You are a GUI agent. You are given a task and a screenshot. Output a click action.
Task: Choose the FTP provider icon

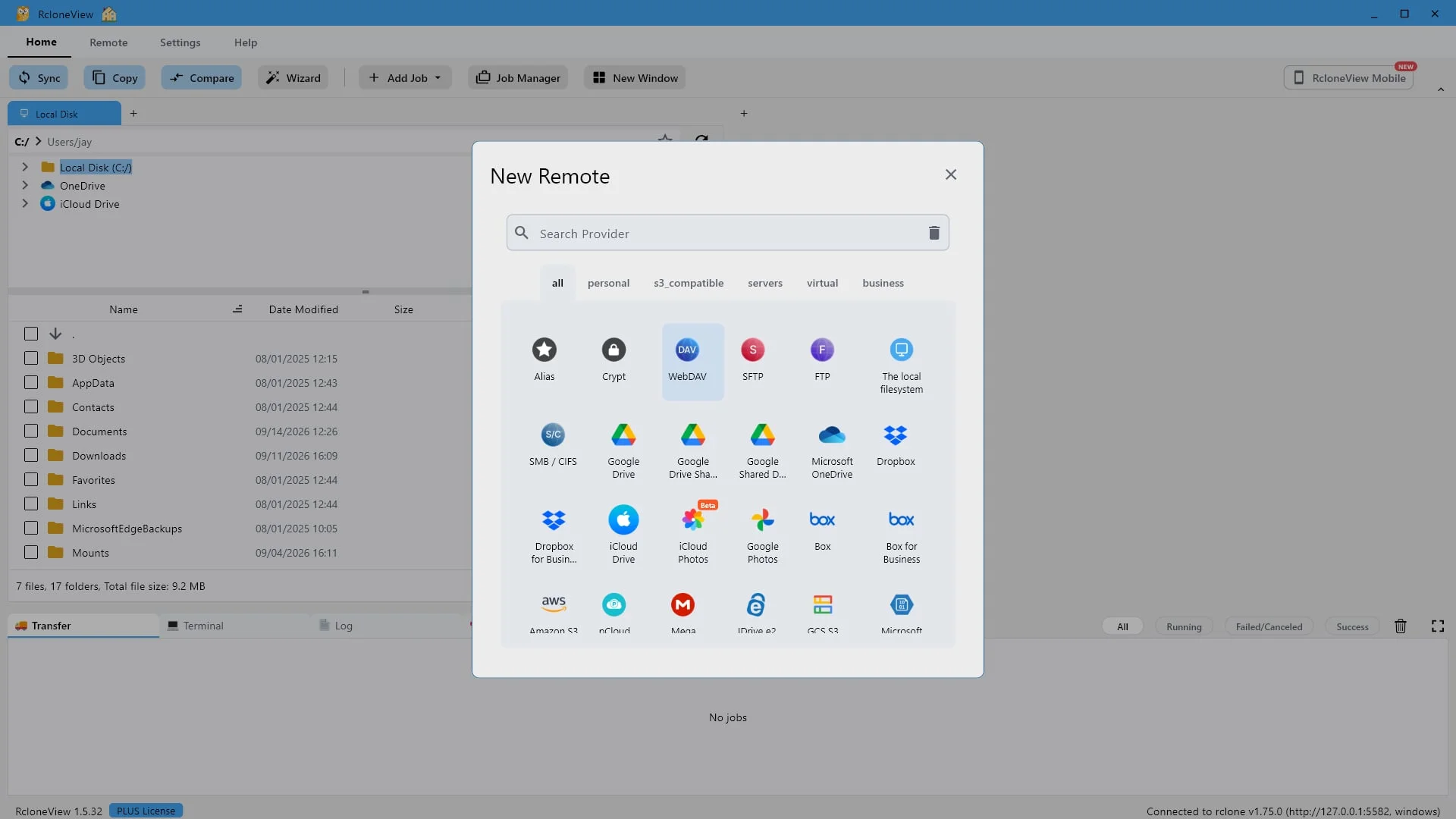(822, 350)
